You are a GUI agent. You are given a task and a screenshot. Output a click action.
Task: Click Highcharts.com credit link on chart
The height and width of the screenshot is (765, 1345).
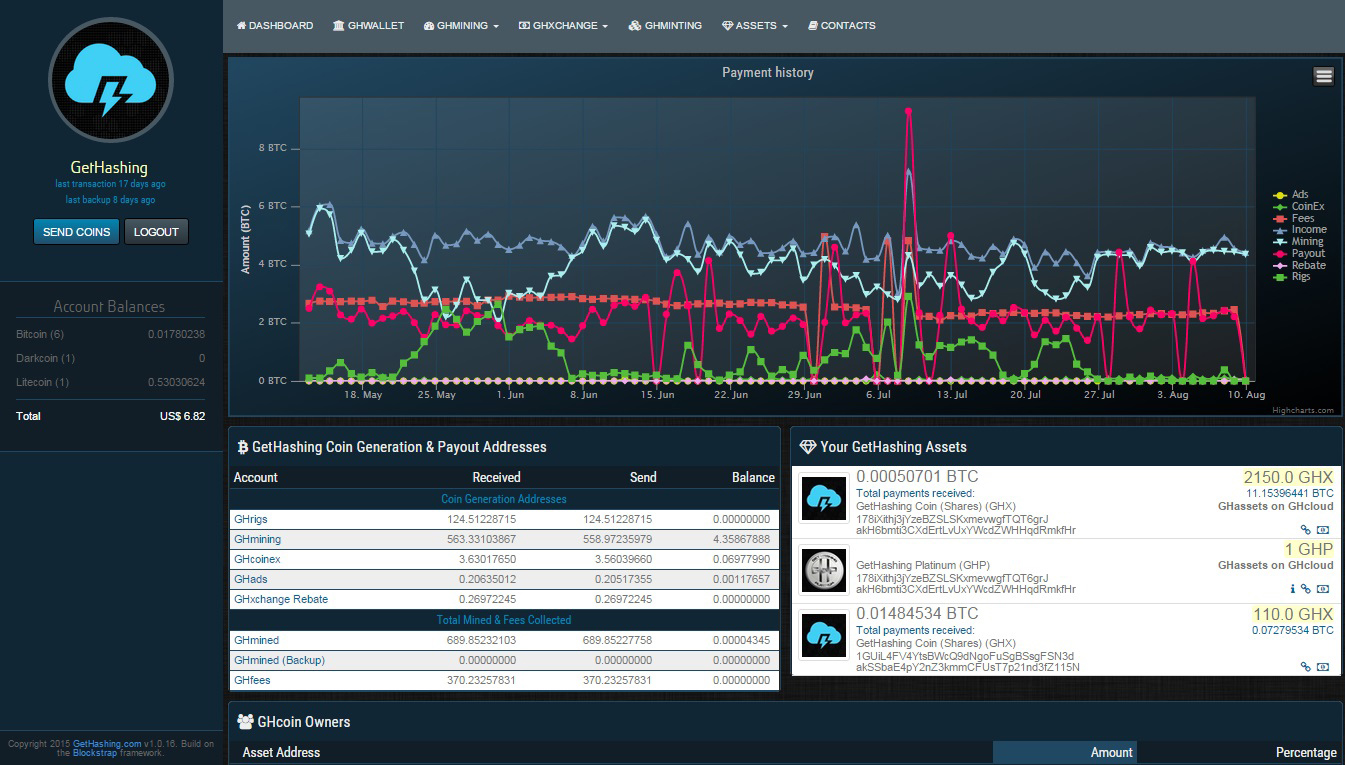pos(1303,410)
